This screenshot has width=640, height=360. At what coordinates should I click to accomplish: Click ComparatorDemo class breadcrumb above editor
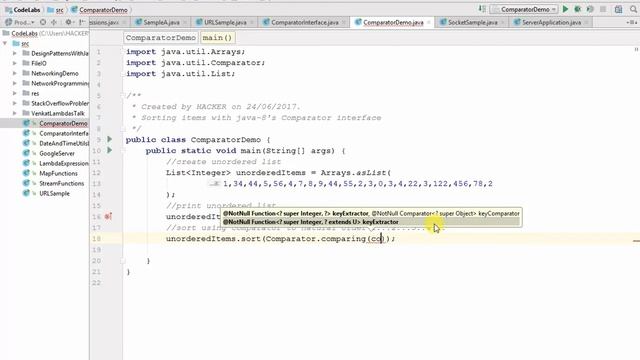pos(160,38)
